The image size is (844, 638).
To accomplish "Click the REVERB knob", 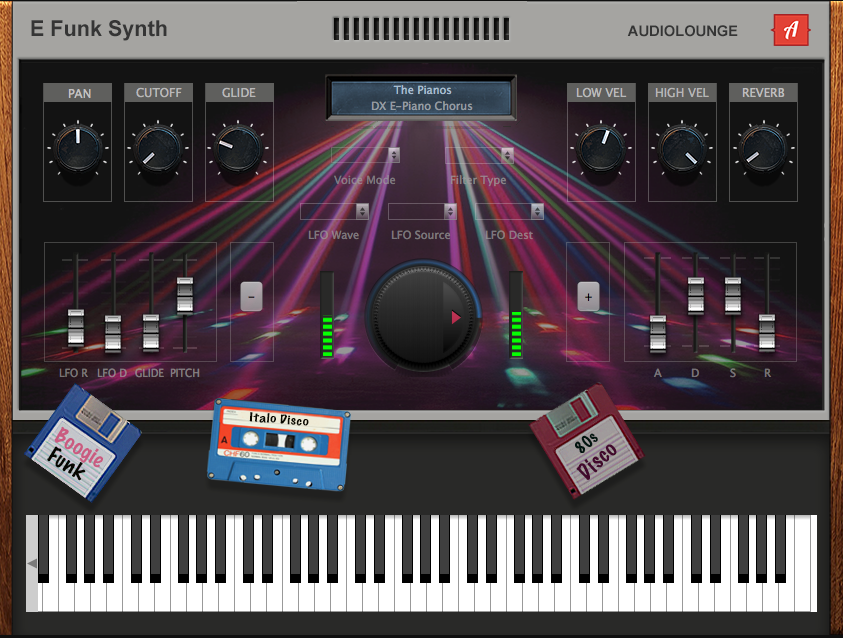I will tap(763, 148).
